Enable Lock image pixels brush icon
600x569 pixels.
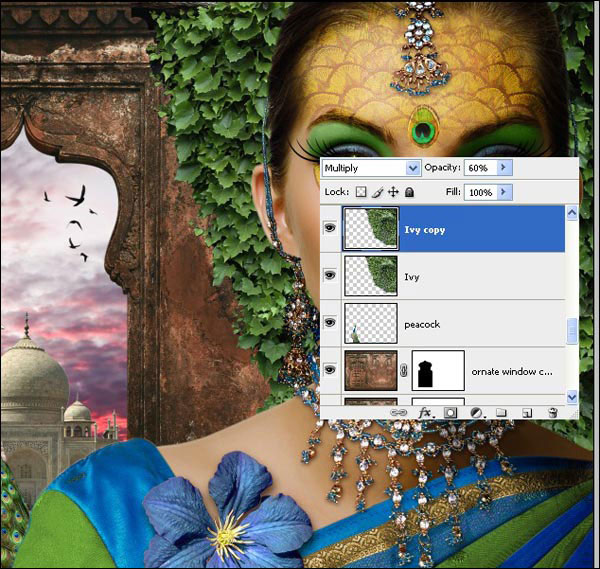click(x=377, y=192)
